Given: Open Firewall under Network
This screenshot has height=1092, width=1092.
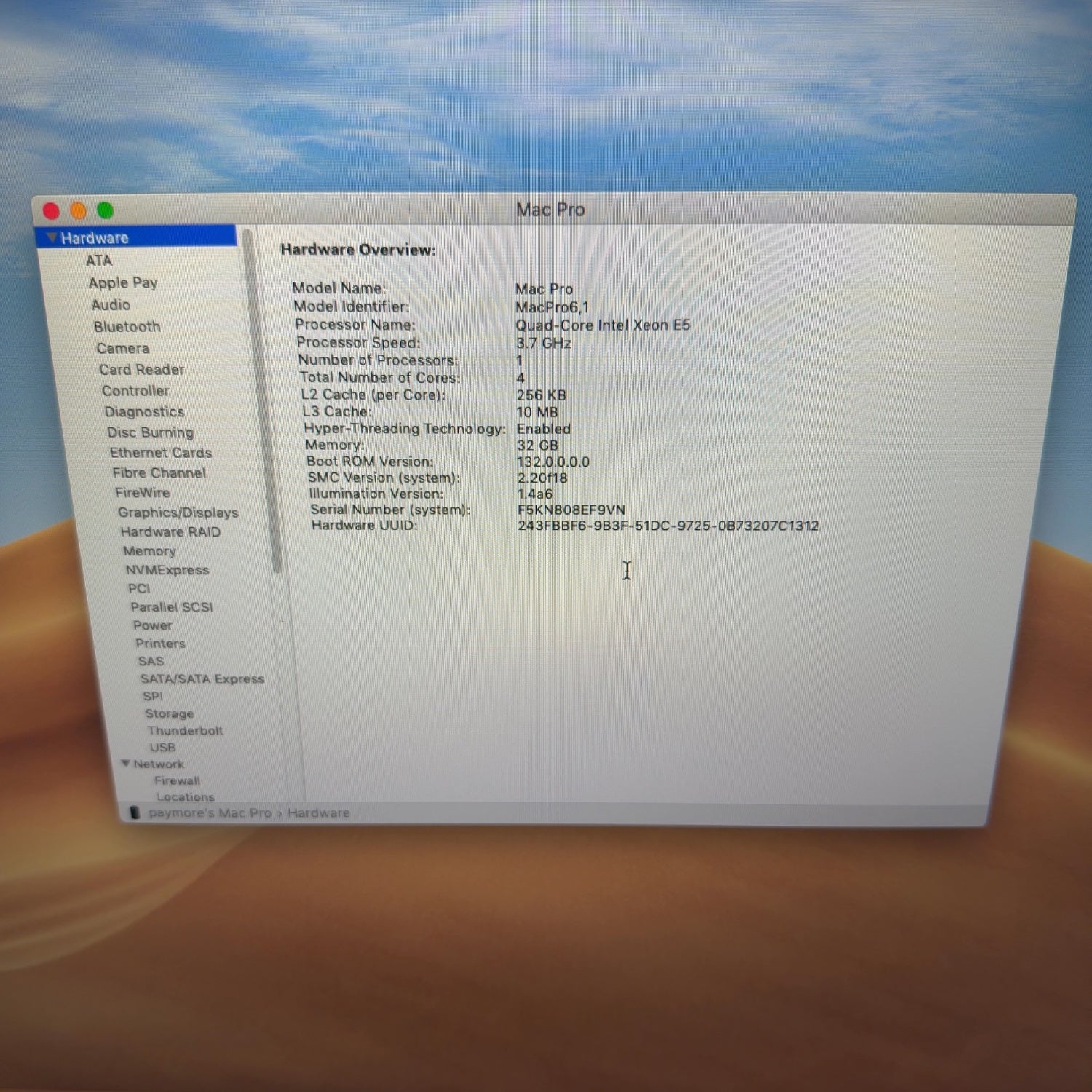Looking at the screenshot, I should [x=177, y=780].
